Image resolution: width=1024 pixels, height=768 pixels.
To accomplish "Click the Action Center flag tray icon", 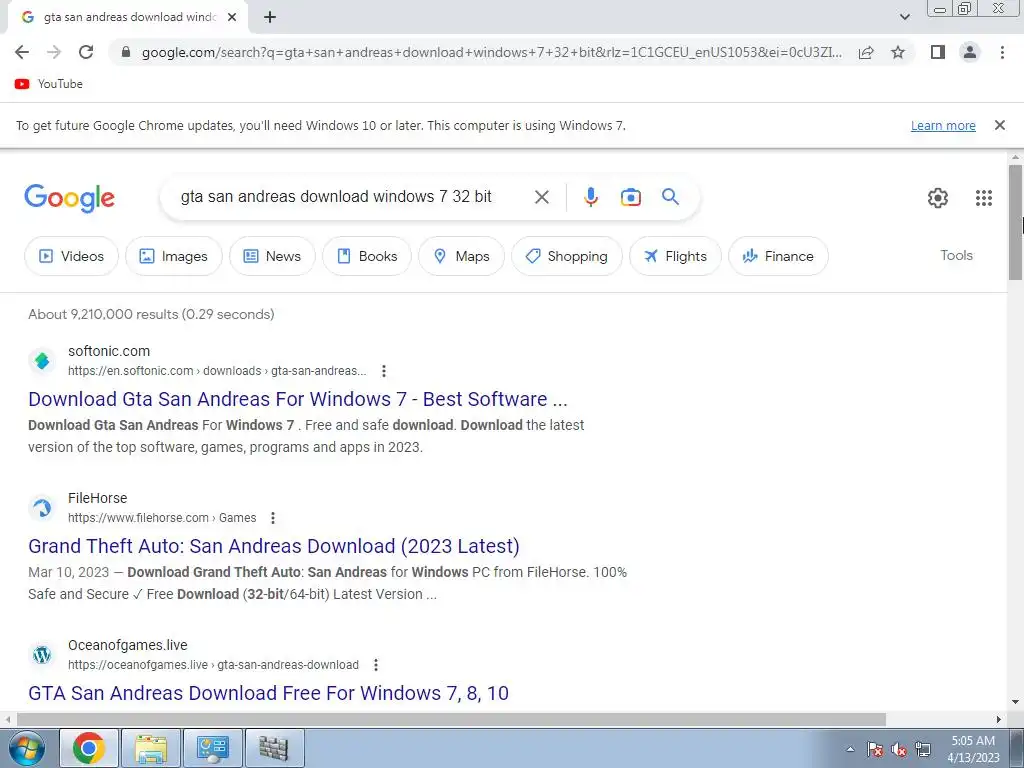I will (x=875, y=750).
